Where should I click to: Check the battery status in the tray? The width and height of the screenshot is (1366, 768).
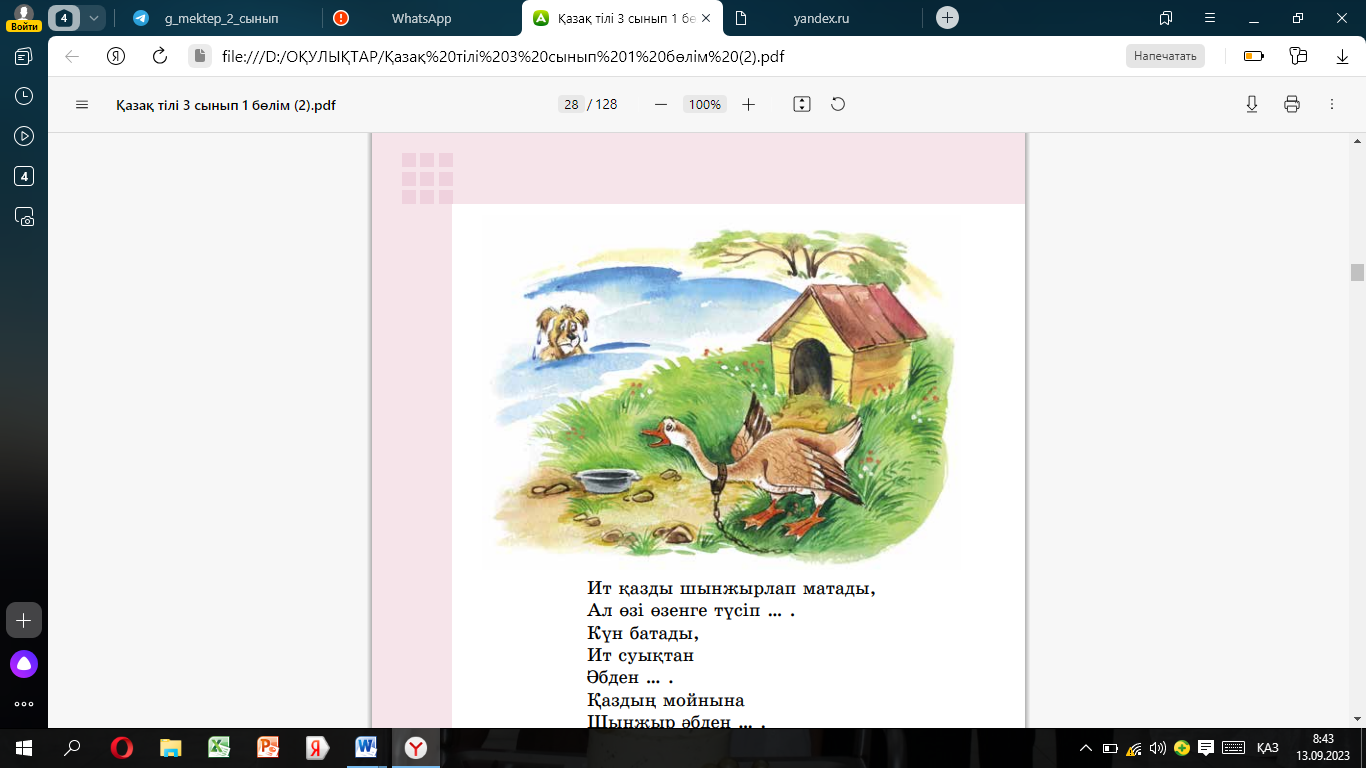coord(1110,748)
